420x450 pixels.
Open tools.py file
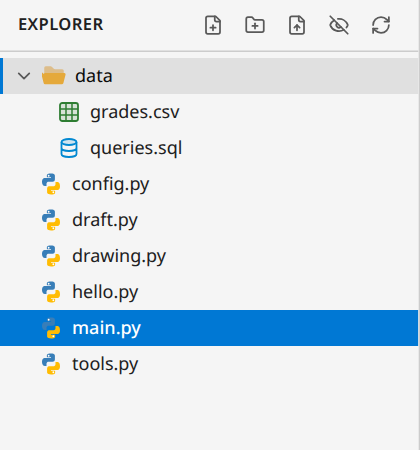coord(105,364)
